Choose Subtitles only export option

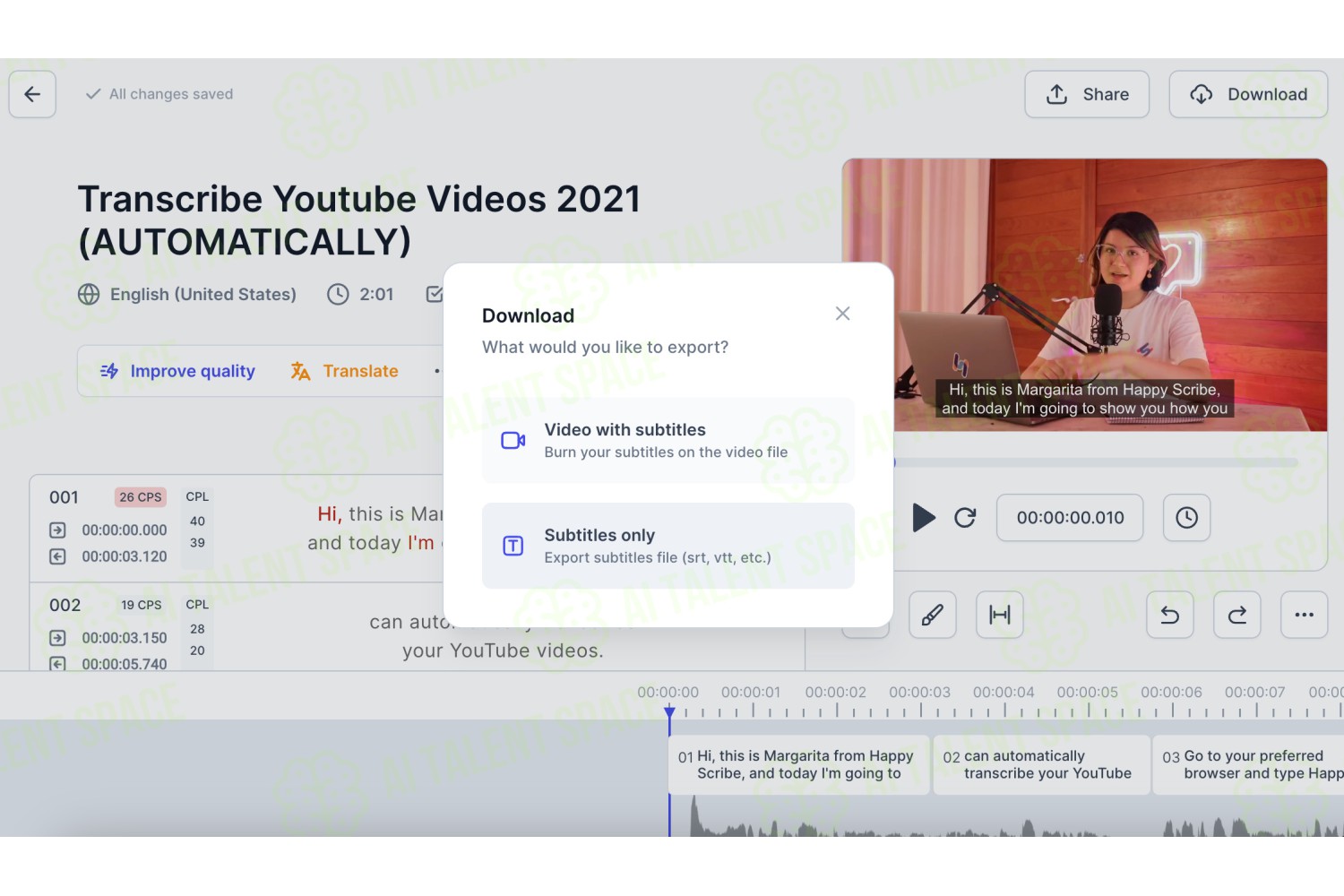(668, 546)
